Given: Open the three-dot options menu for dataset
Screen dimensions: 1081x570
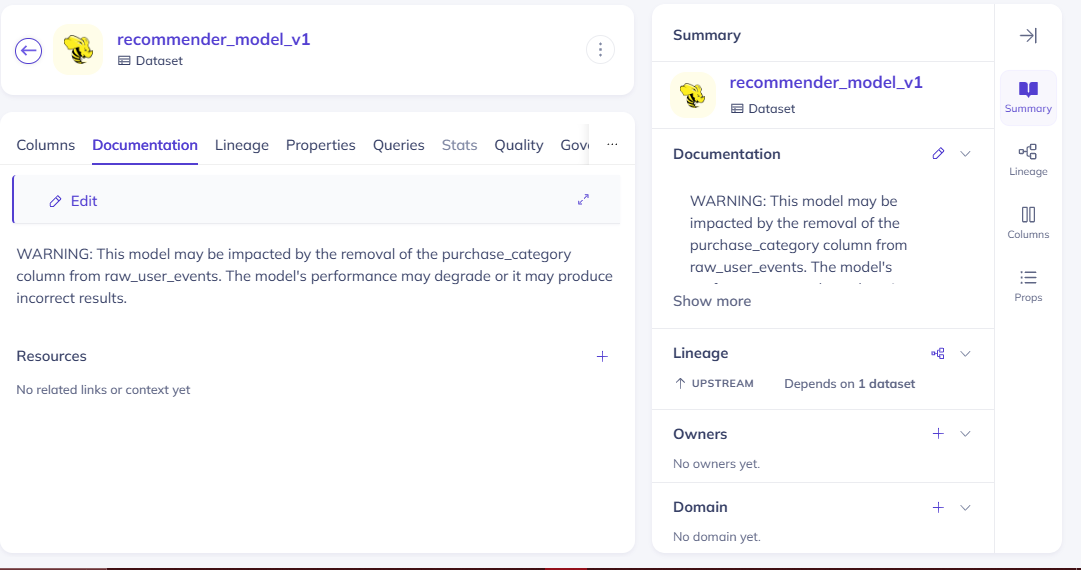Looking at the screenshot, I should tap(600, 50).
